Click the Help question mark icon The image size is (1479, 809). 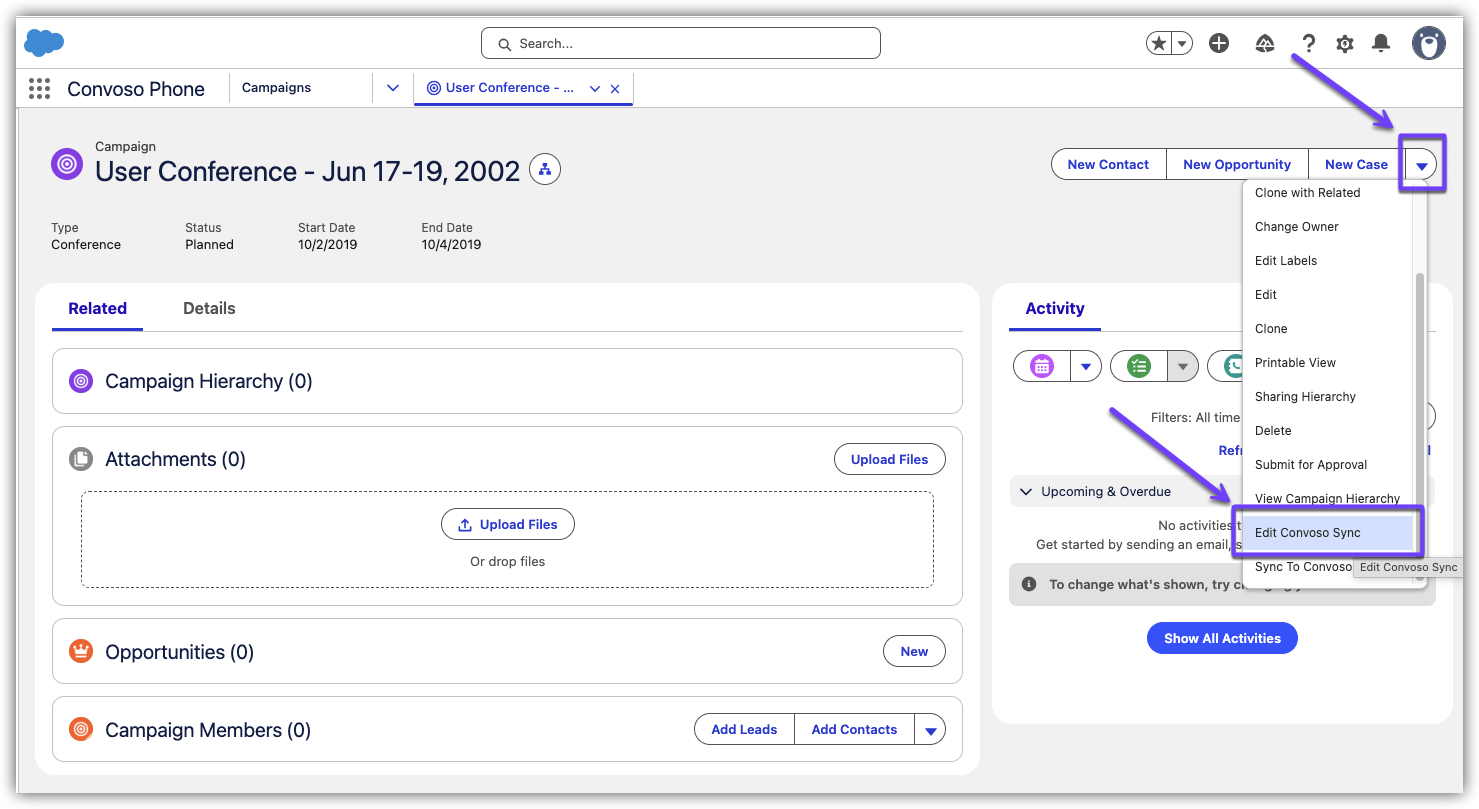coord(1308,44)
